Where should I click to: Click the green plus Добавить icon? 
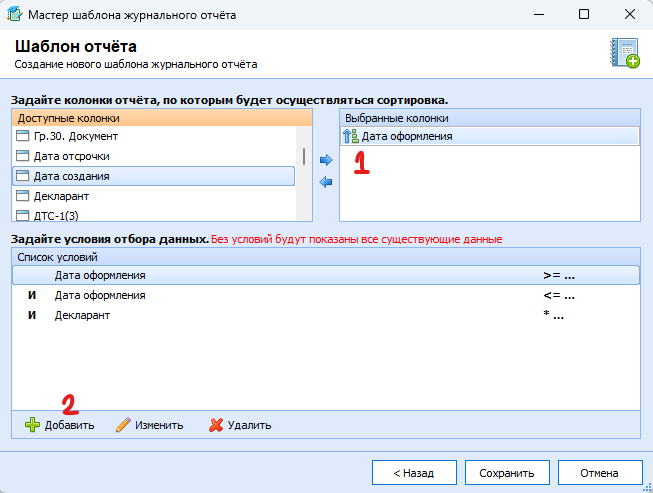[32, 425]
